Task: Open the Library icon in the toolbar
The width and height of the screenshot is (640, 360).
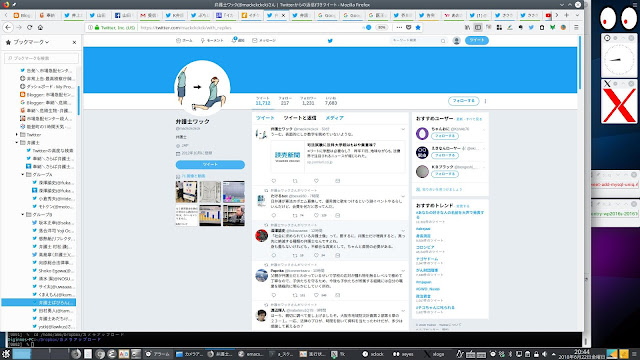Action: click(x=467, y=27)
